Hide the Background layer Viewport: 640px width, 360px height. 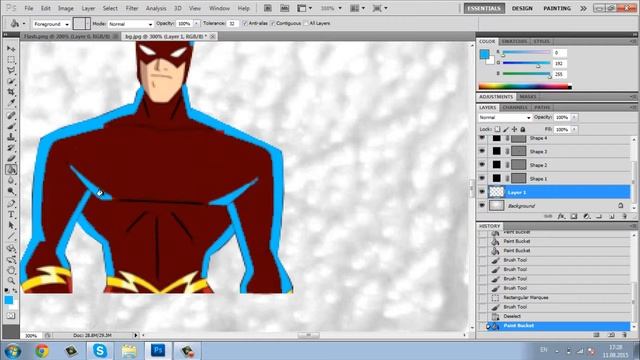pyautogui.click(x=482, y=206)
